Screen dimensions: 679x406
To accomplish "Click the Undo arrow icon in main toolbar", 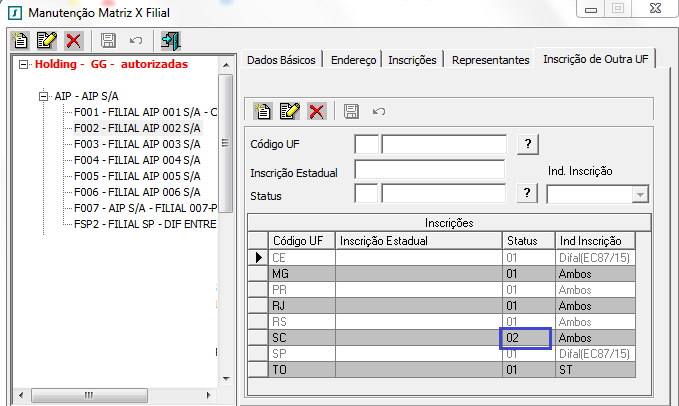I will pos(136,41).
